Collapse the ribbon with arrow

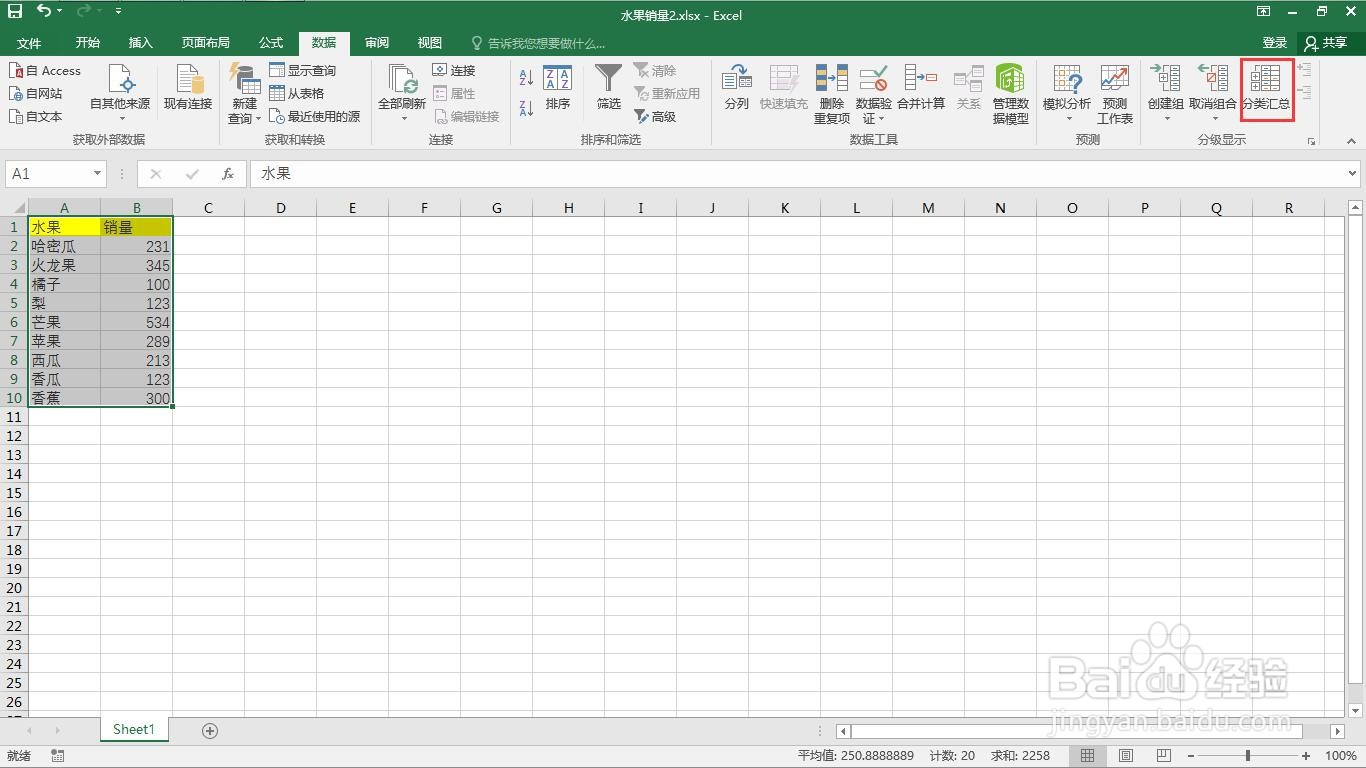pyautogui.click(x=1352, y=142)
